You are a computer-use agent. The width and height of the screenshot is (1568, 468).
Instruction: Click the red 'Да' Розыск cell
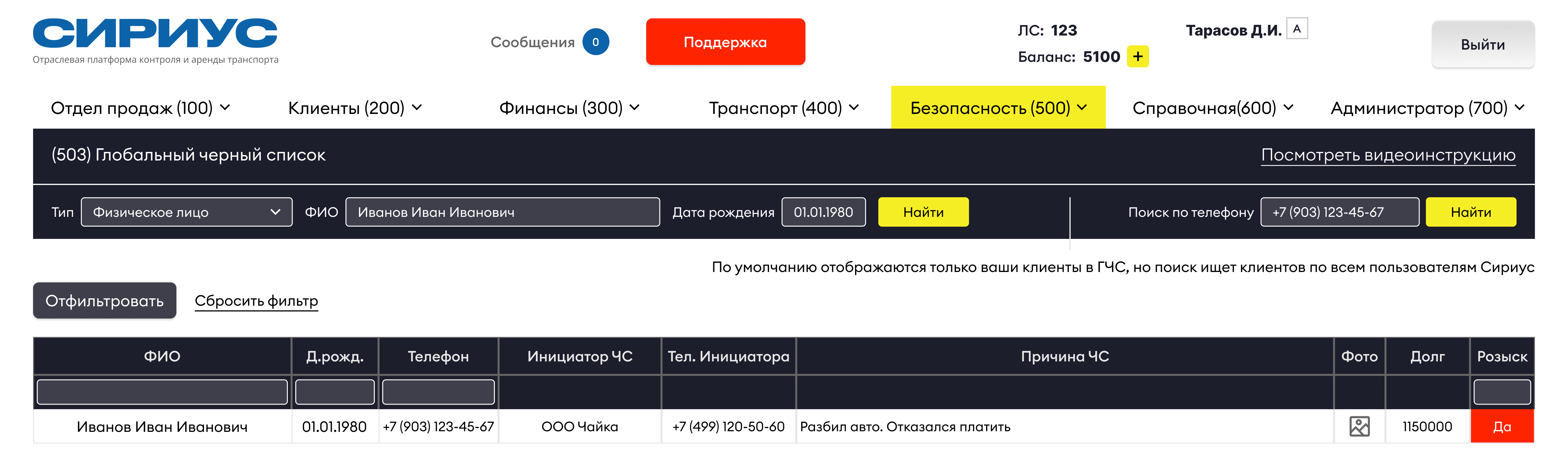(1502, 427)
